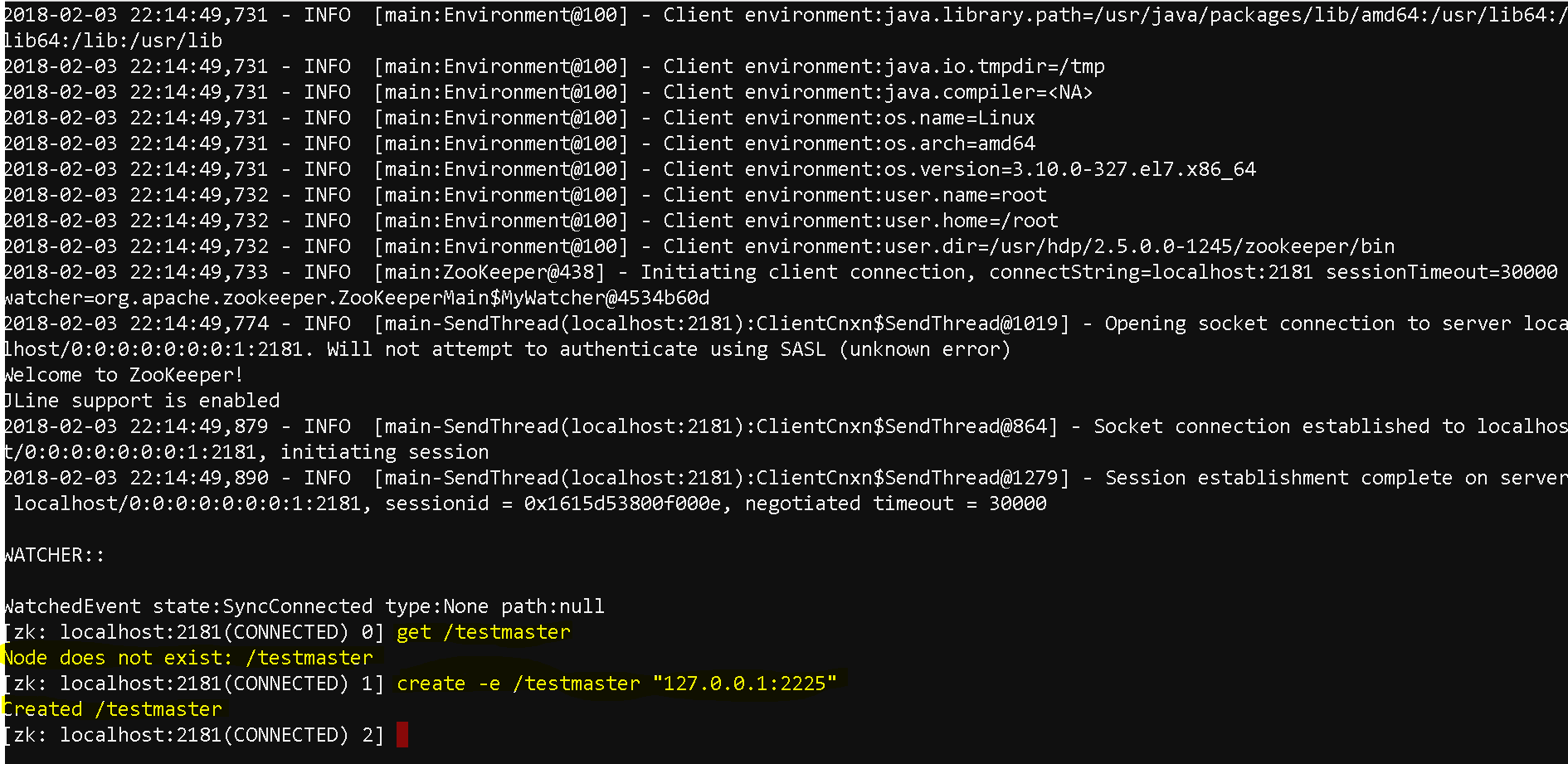
Task: Click the 'Node does not exist: /testmaster' message
Action: pos(187,658)
